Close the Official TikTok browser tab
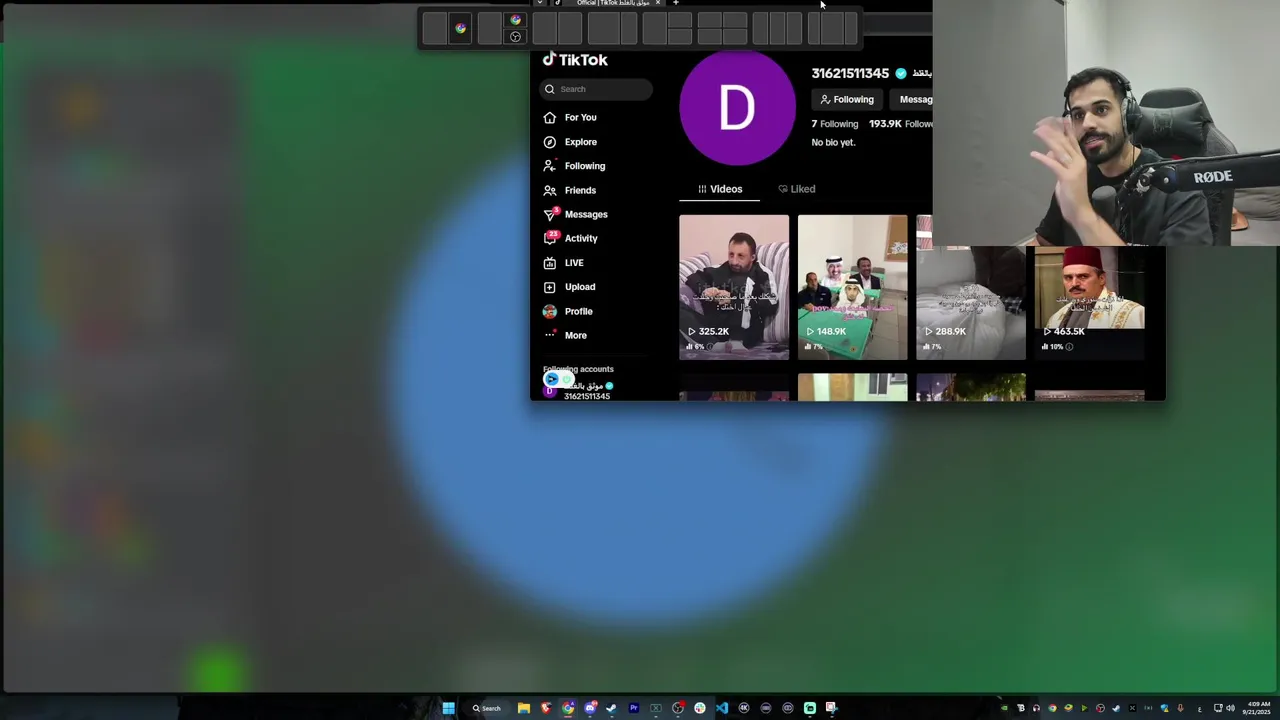The width and height of the screenshot is (1280, 720). [658, 3]
